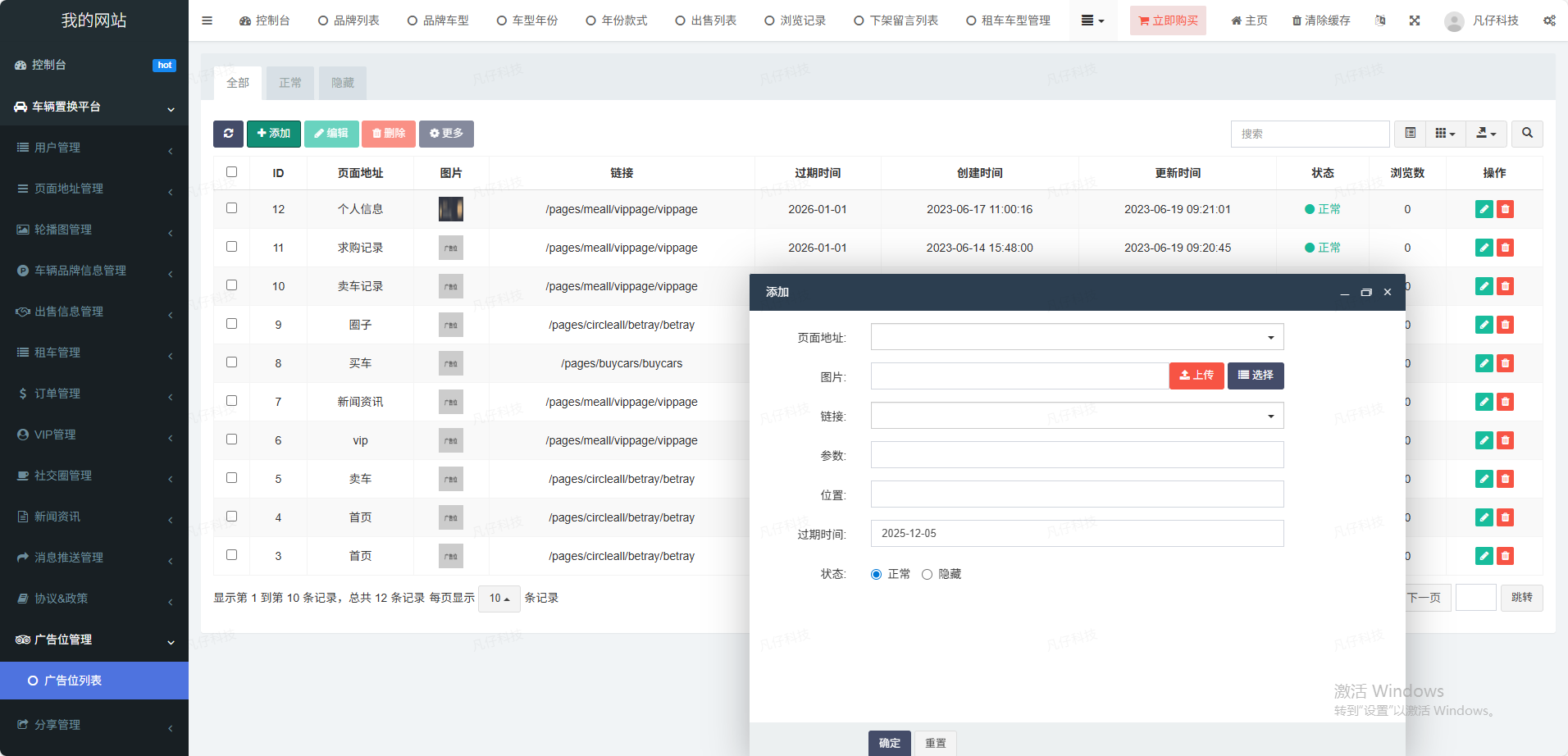
Task: Click the 过期时间 date input field
Action: pyautogui.click(x=1077, y=534)
